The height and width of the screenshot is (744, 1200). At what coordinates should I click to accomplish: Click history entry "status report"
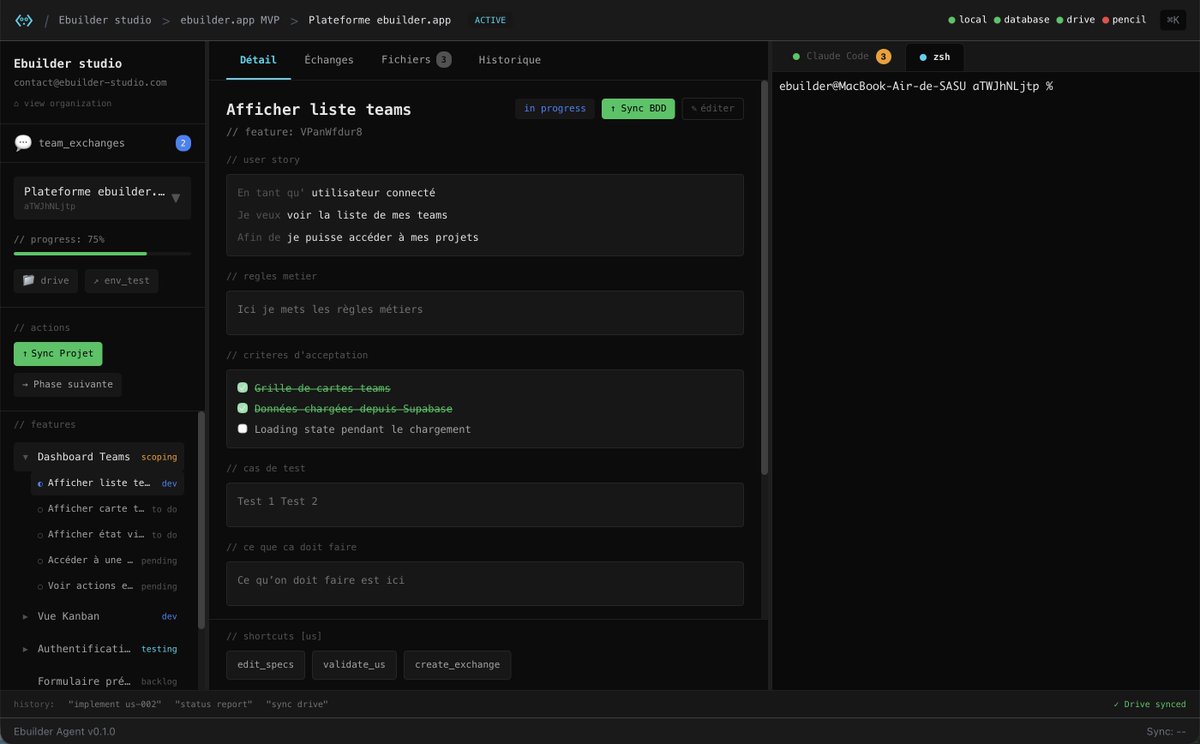pyautogui.click(x=214, y=704)
